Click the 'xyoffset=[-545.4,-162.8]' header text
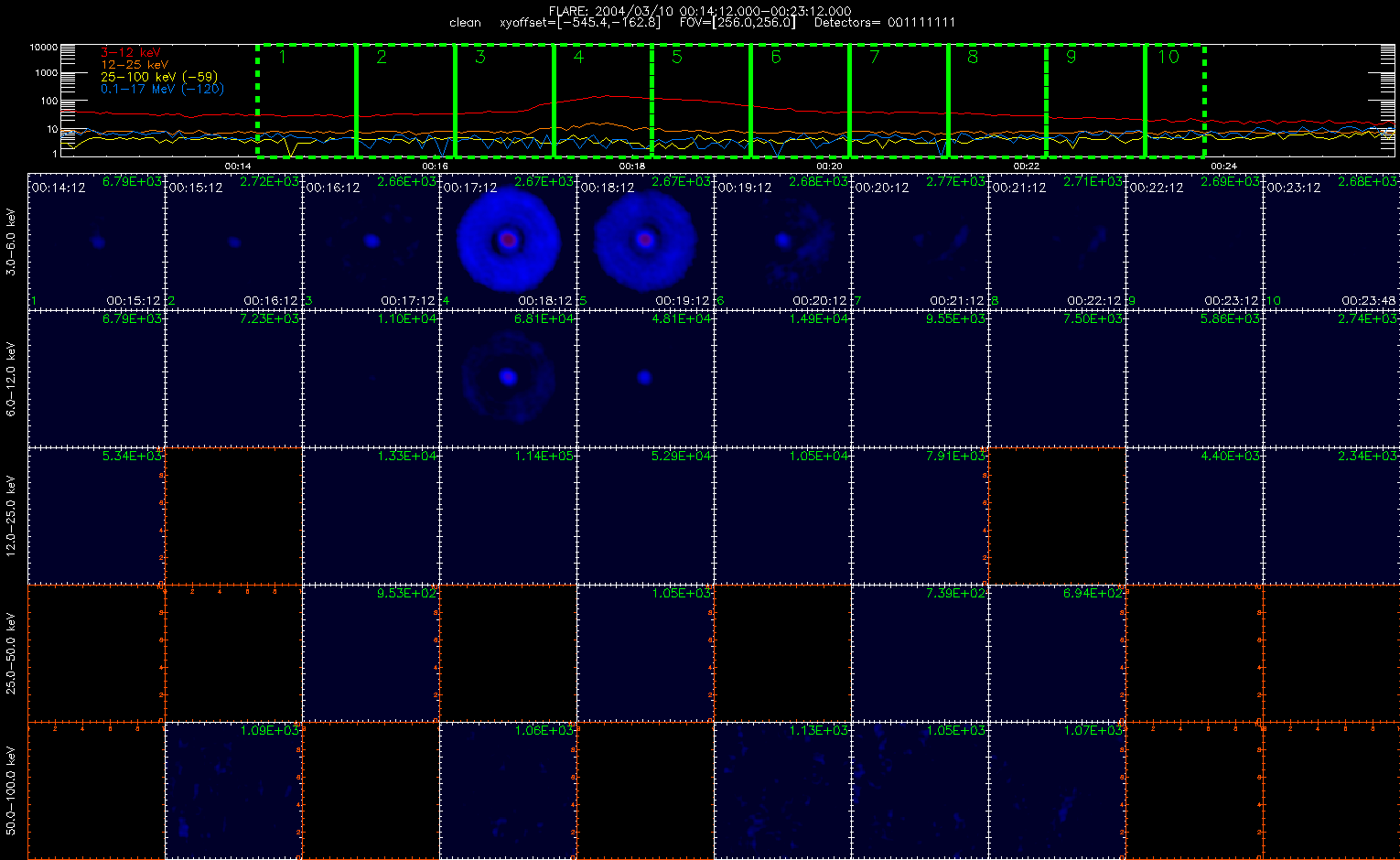The width and height of the screenshot is (1400, 860). tap(580, 23)
